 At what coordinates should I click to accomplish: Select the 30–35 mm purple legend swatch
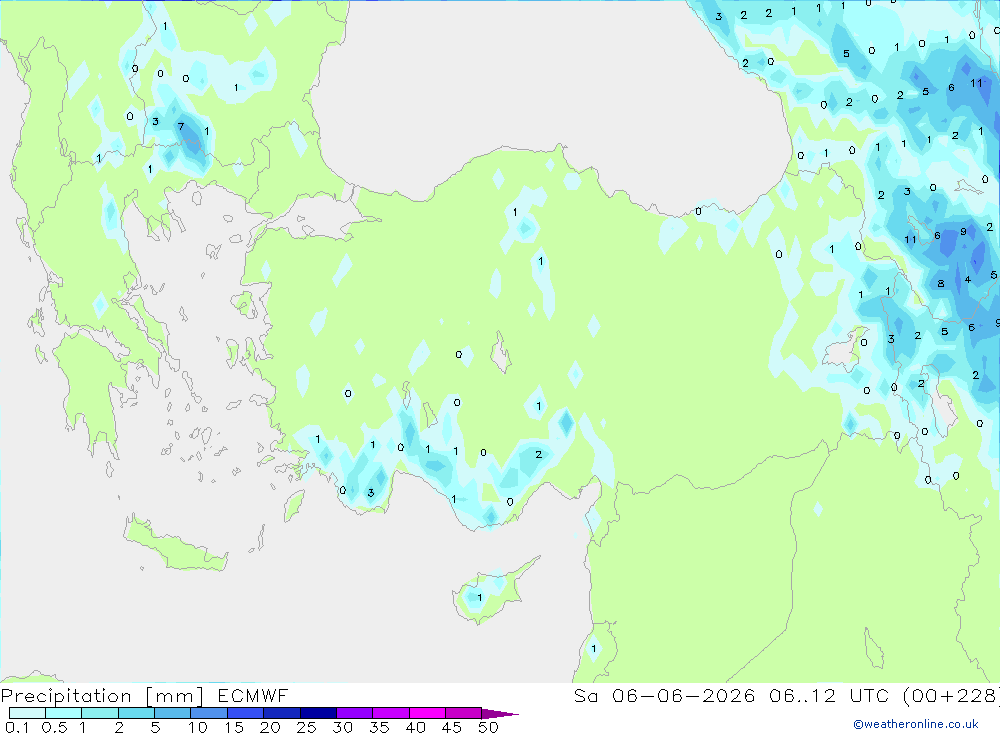pos(355,713)
